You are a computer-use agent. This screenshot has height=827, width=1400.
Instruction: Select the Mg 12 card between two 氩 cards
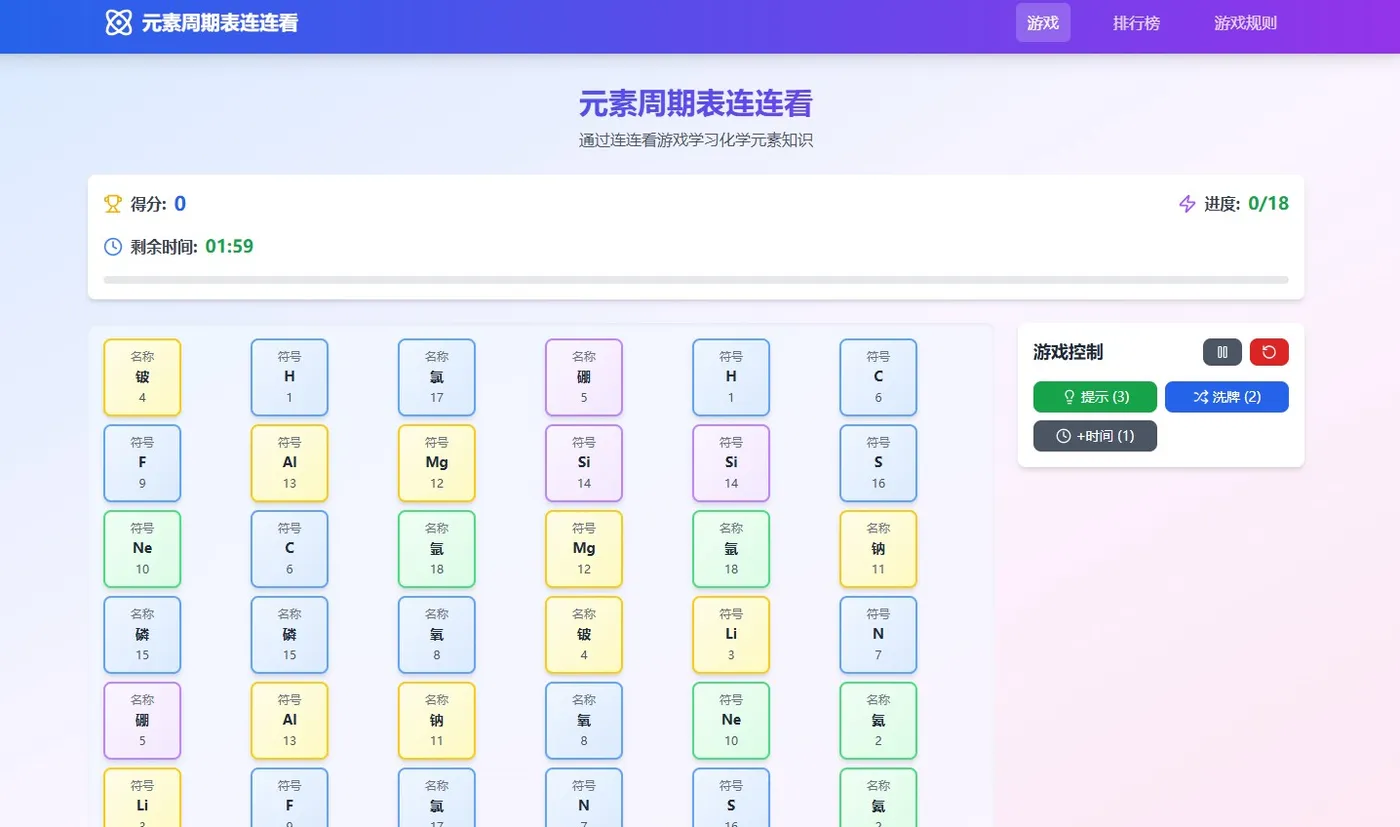(x=584, y=549)
